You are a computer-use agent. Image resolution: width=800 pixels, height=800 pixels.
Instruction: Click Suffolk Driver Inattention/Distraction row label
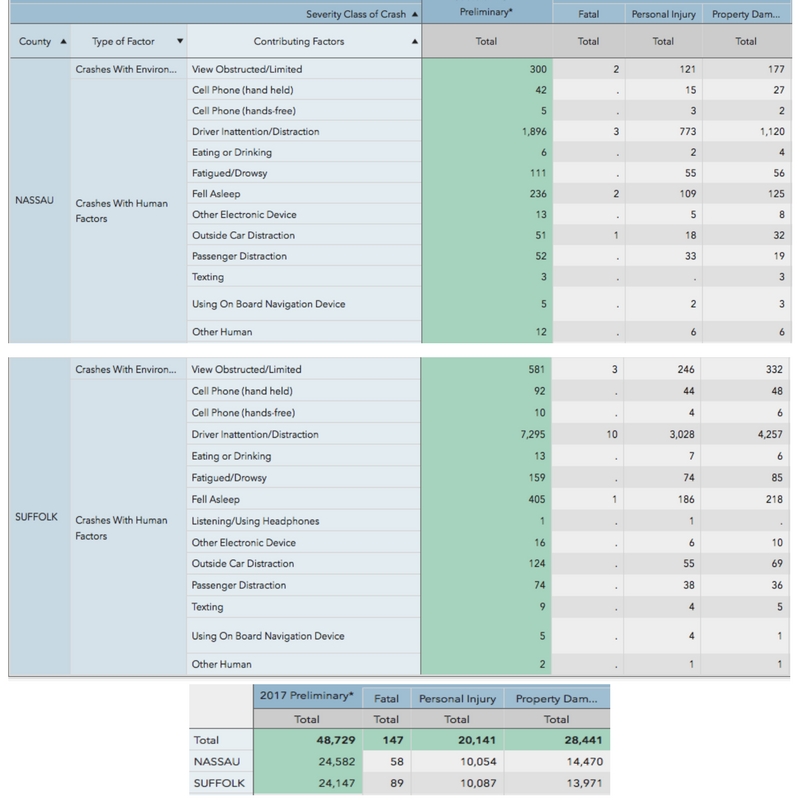click(255, 435)
